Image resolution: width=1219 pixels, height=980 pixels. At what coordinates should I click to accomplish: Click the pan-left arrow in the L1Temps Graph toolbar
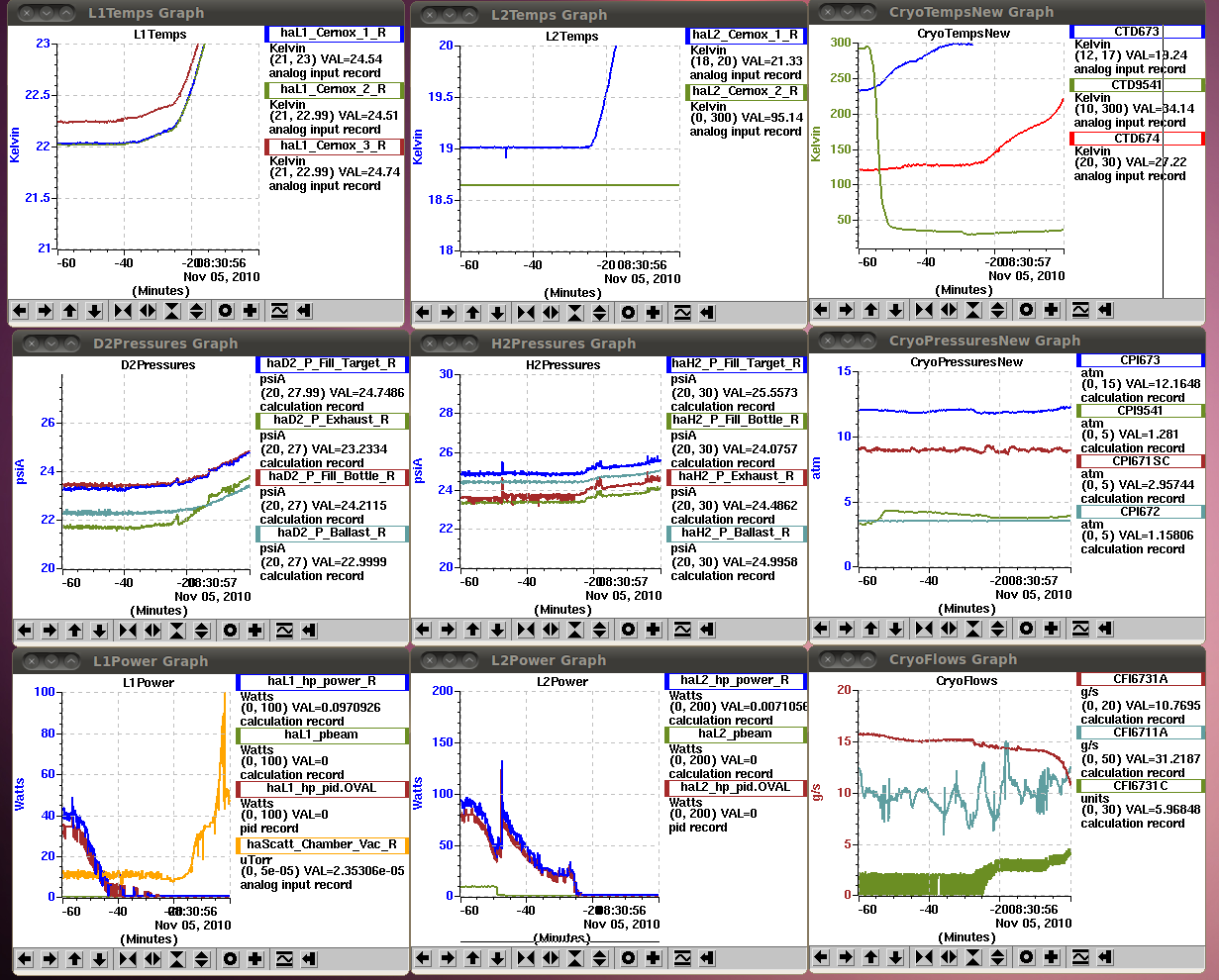(x=21, y=311)
